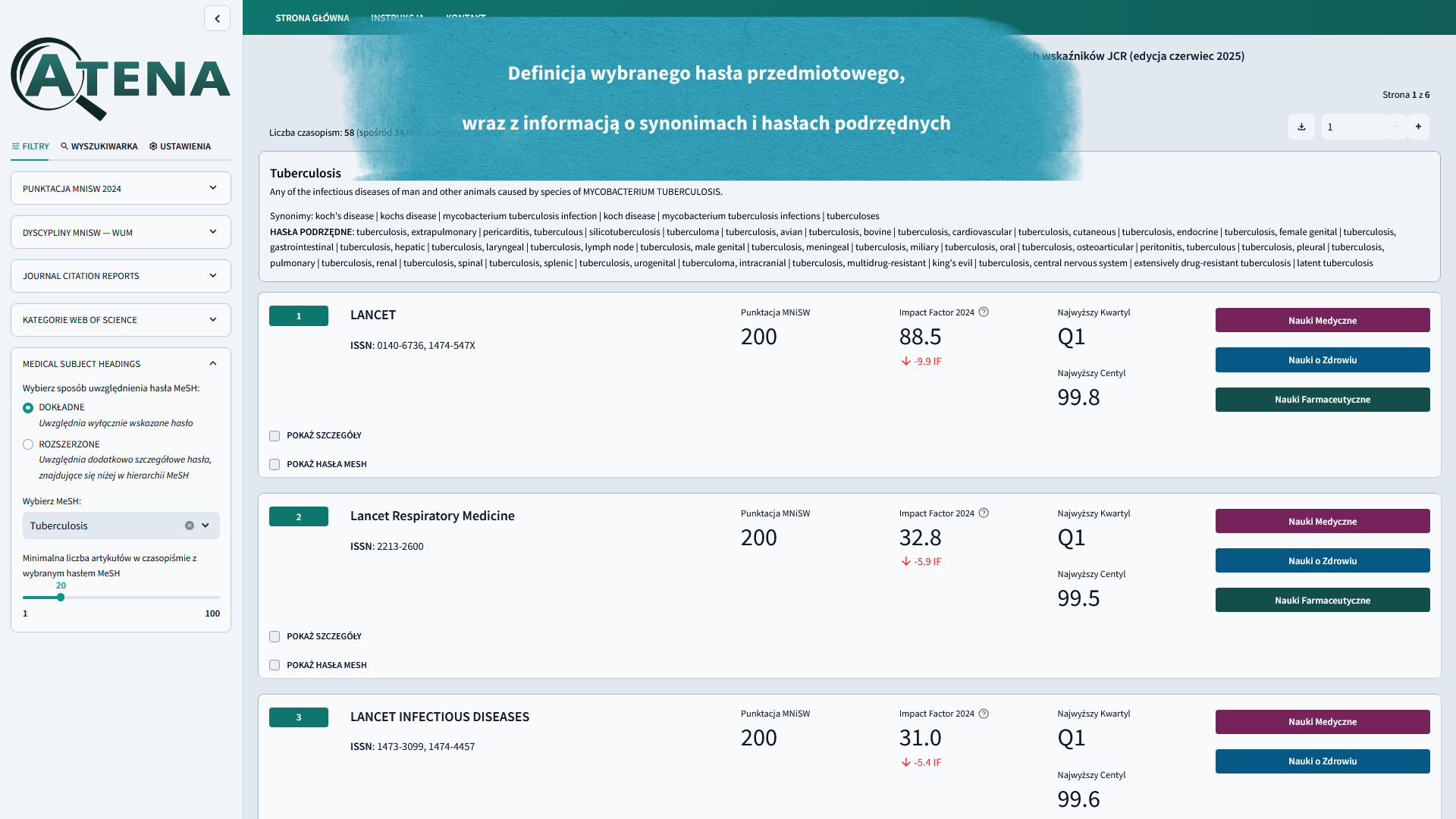Expand the PUNKTACJA MNISW 2024 filter
This screenshot has width=1456, height=819.
(x=121, y=188)
